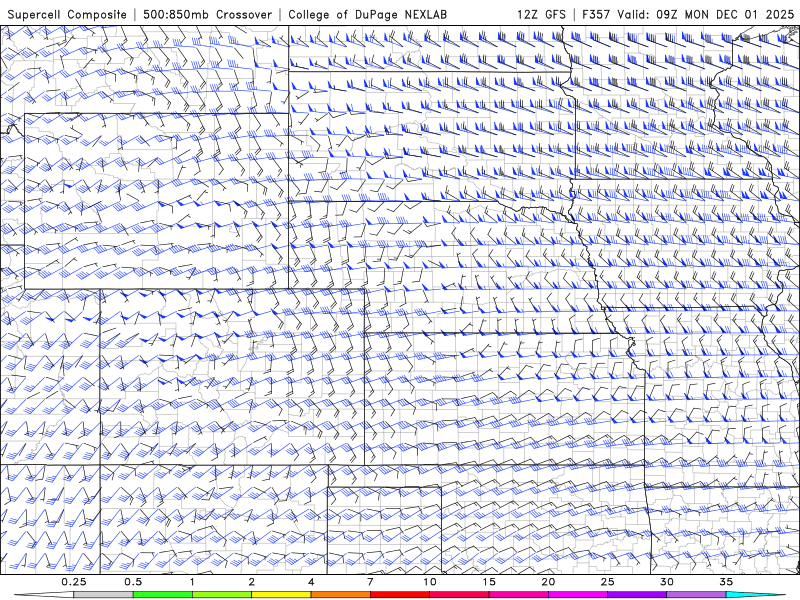Click the yellow-green 1–2 color bar segment
Image resolution: width=800 pixels, height=600 pixels.
[x=222, y=595]
